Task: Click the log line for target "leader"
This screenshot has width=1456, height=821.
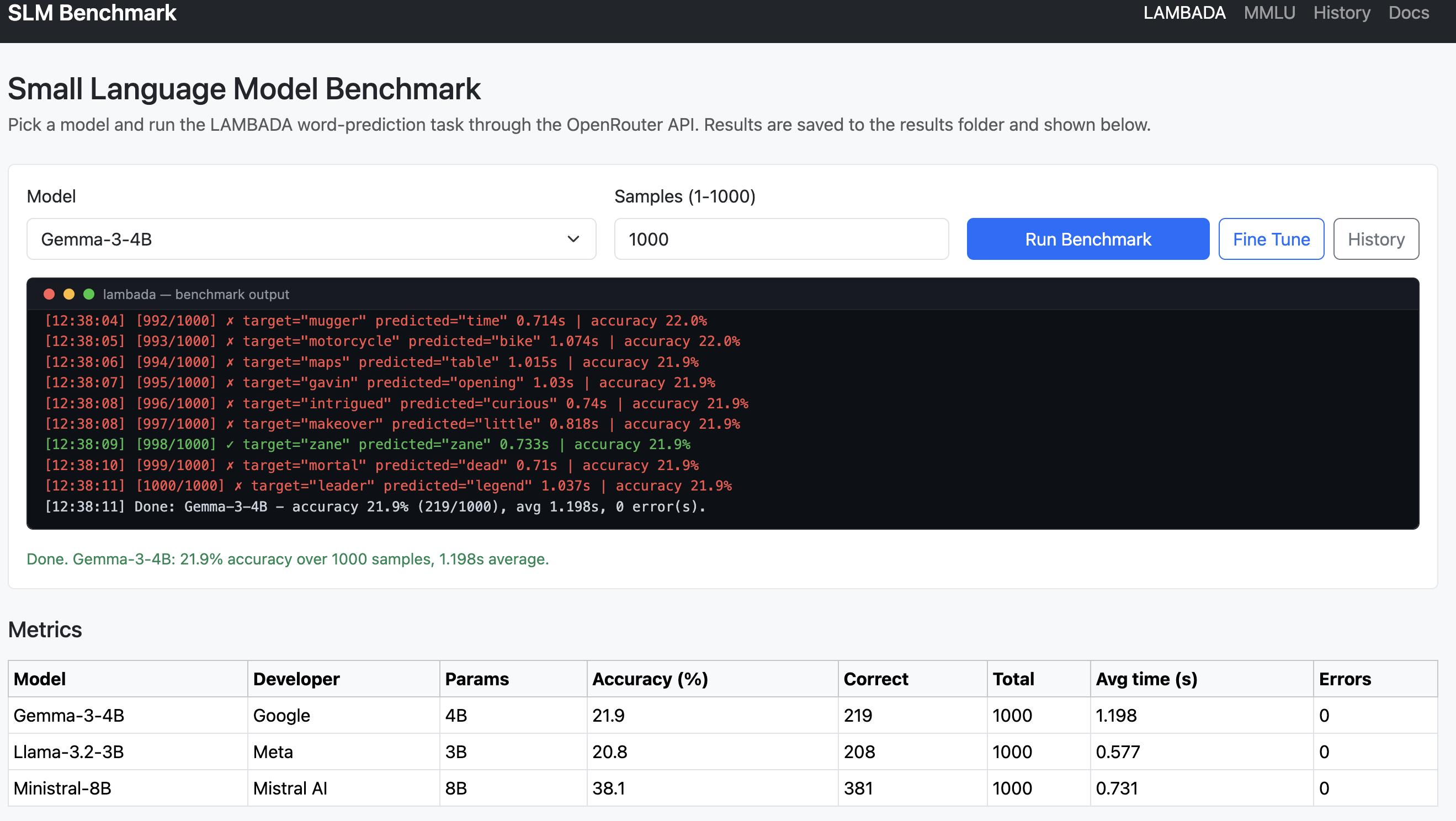Action: pyautogui.click(x=389, y=486)
